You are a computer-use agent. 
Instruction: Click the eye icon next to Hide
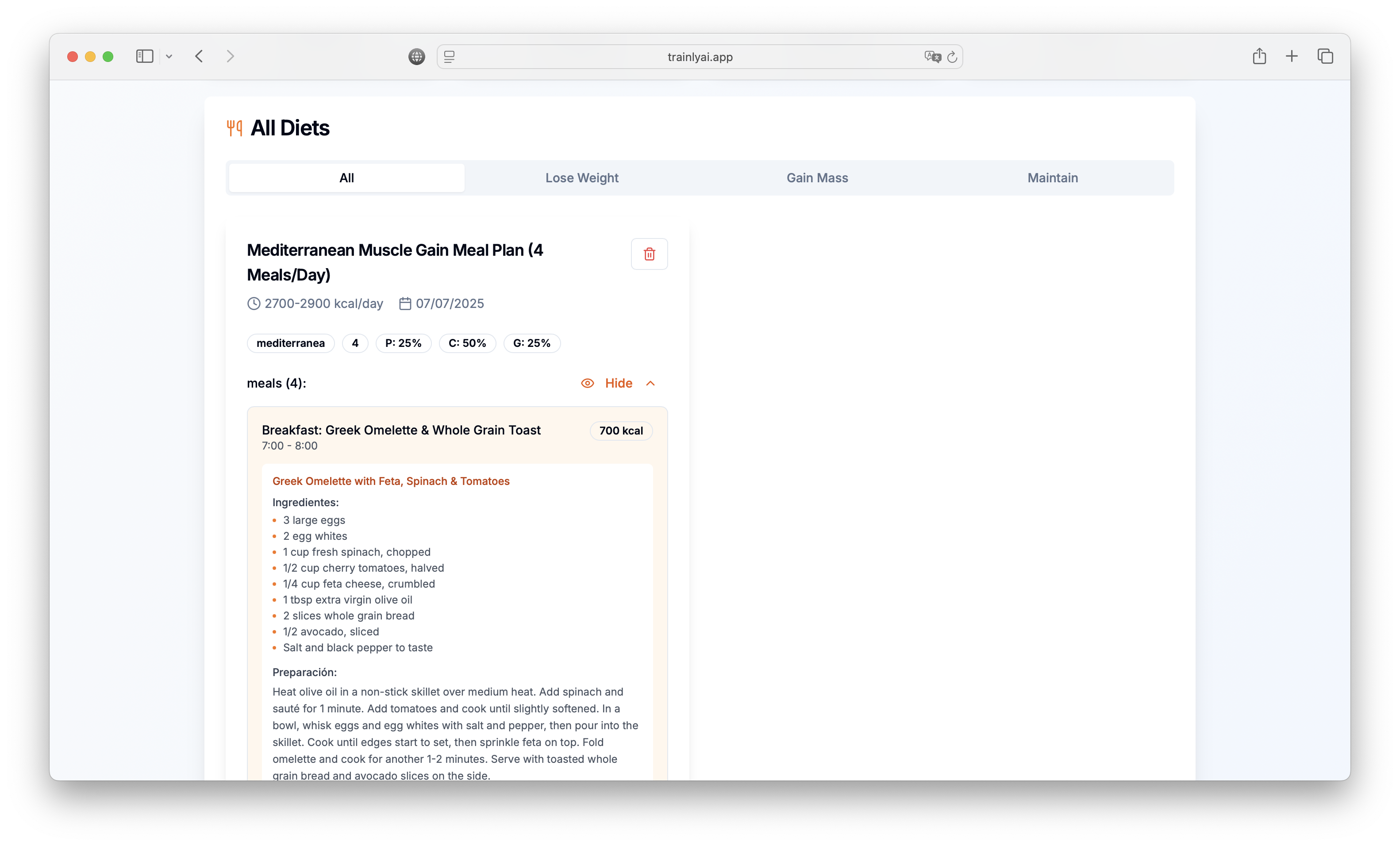pos(588,384)
